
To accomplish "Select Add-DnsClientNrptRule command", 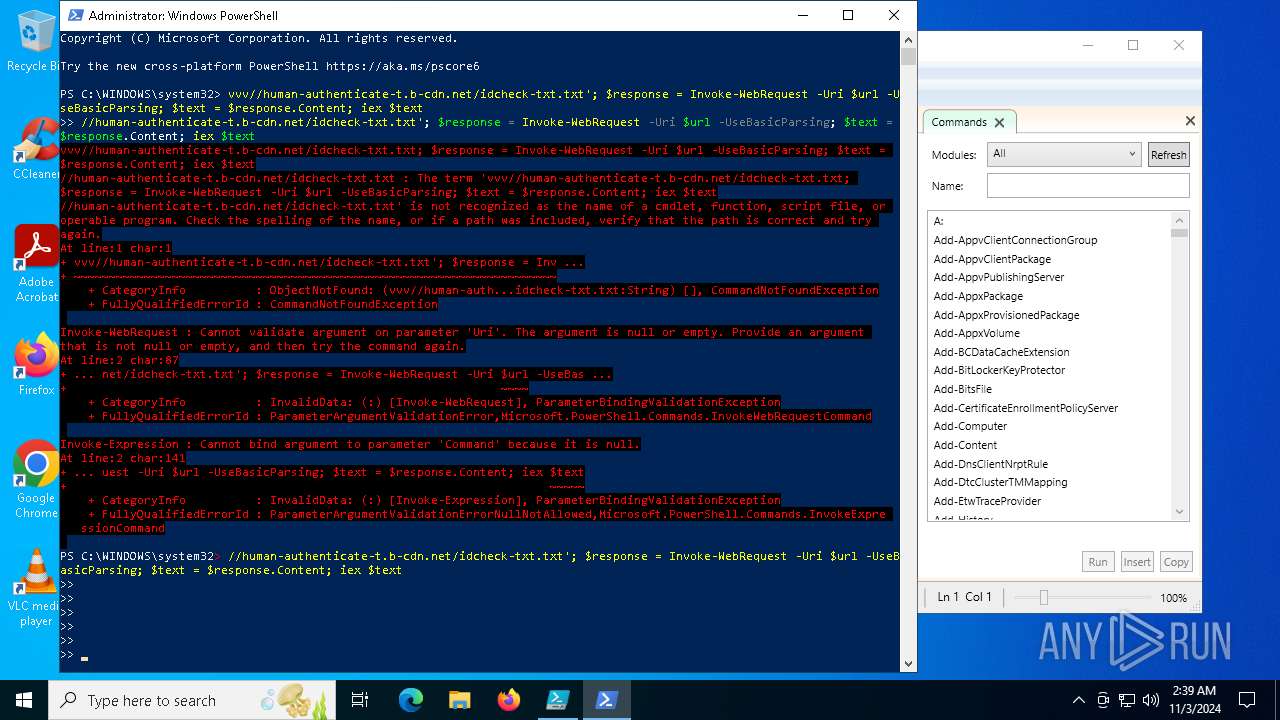I will [991, 464].
